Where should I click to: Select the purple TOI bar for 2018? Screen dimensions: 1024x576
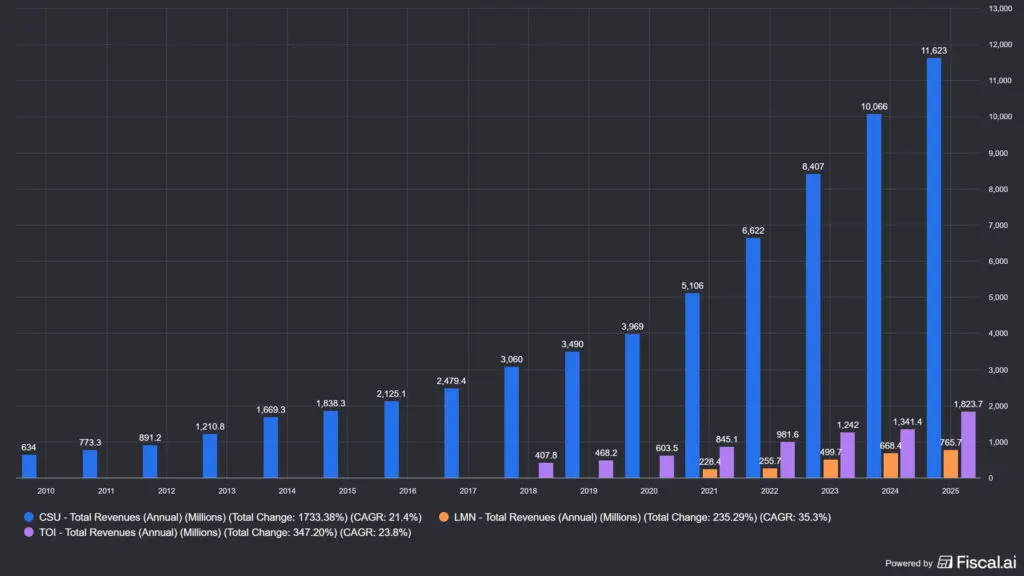[546, 470]
